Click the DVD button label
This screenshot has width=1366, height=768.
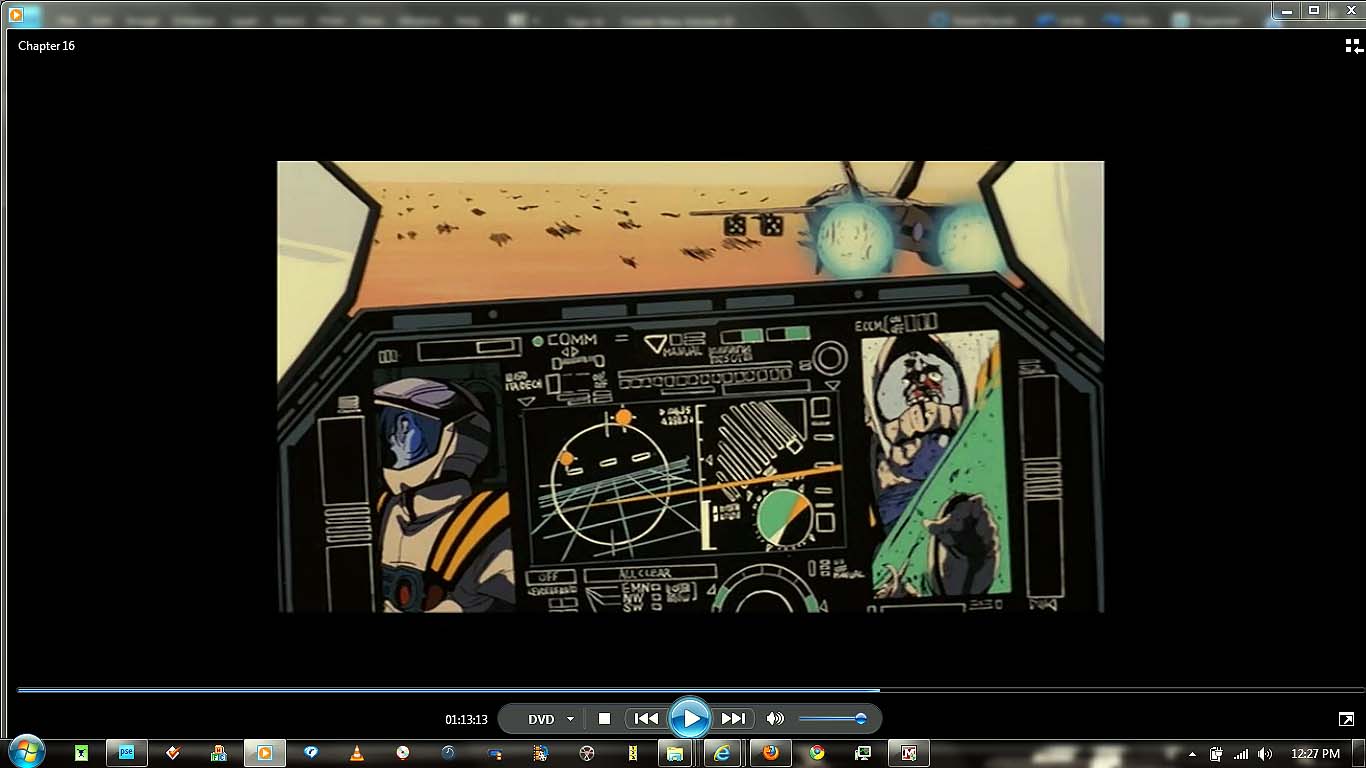[541, 719]
